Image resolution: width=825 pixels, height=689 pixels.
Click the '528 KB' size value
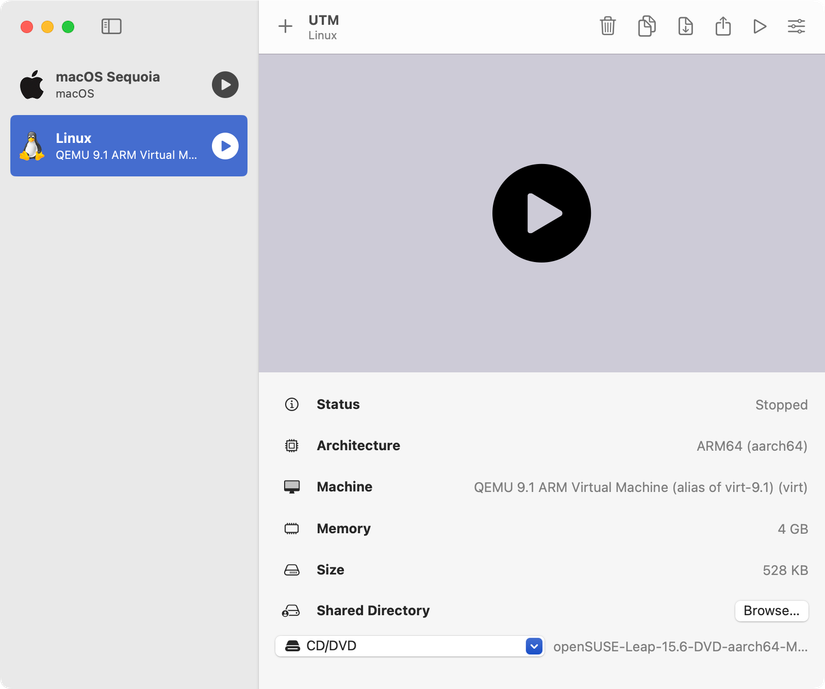pyautogui.click(x=785, y=570)
